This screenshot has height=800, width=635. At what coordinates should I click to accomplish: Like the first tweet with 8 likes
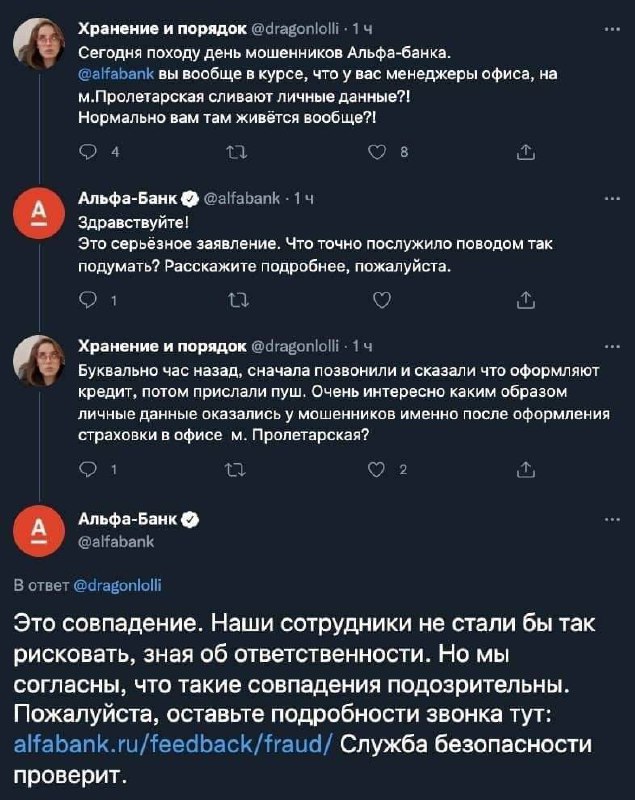377,152
